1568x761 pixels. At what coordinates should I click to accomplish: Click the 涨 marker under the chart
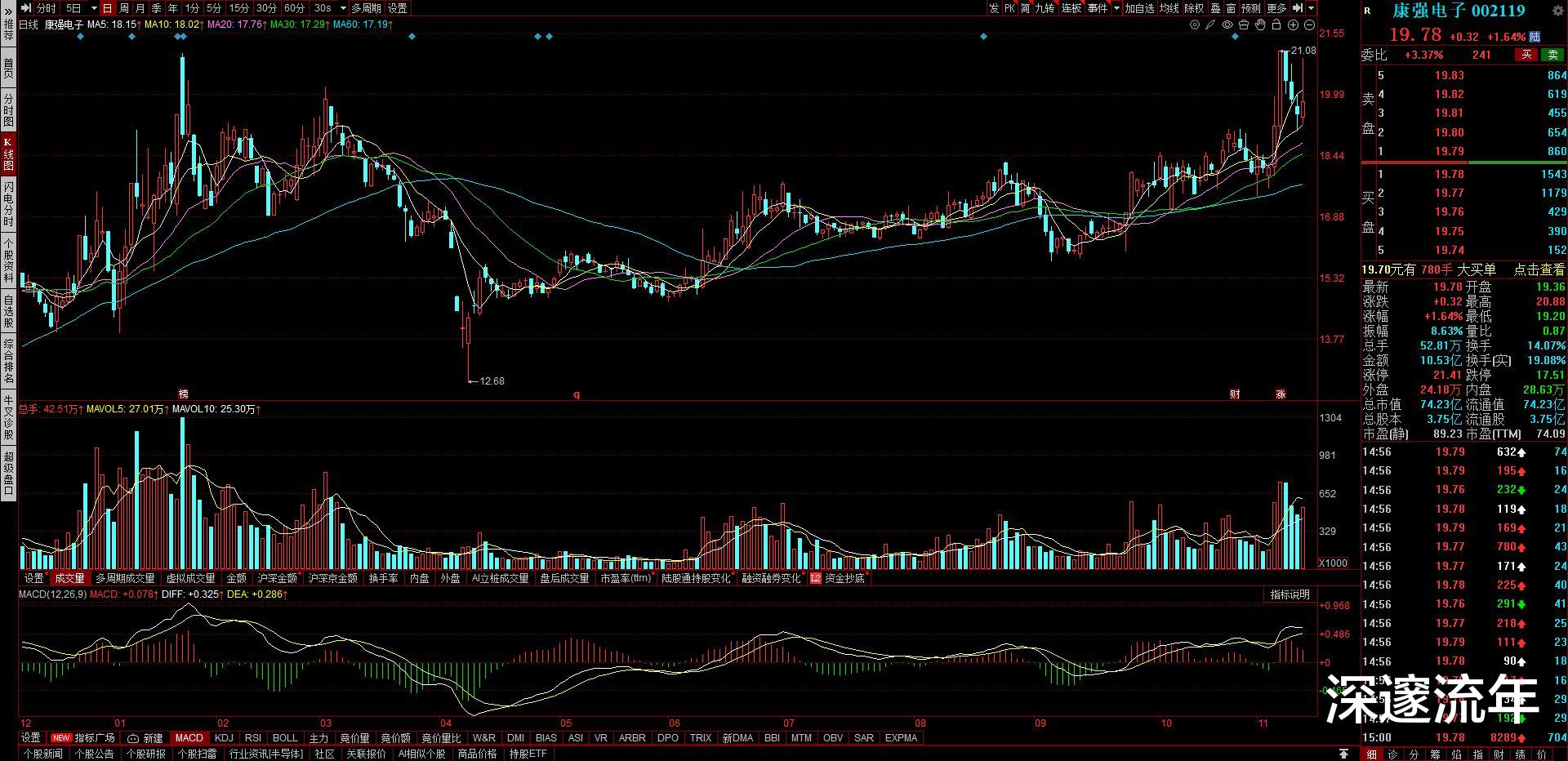click(x=1281, y=394)
